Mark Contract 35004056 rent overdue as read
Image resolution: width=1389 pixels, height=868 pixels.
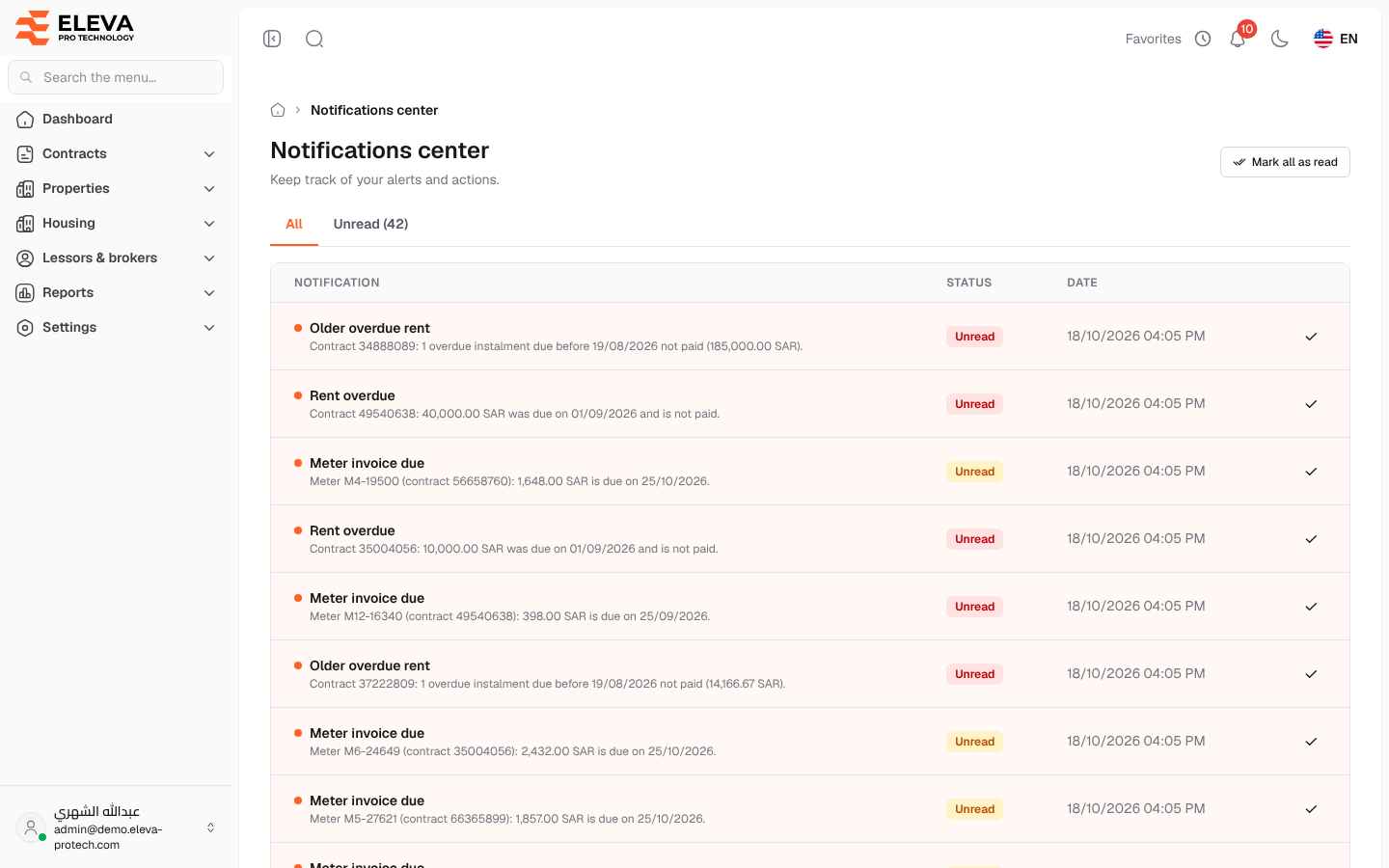[1311, 539]
